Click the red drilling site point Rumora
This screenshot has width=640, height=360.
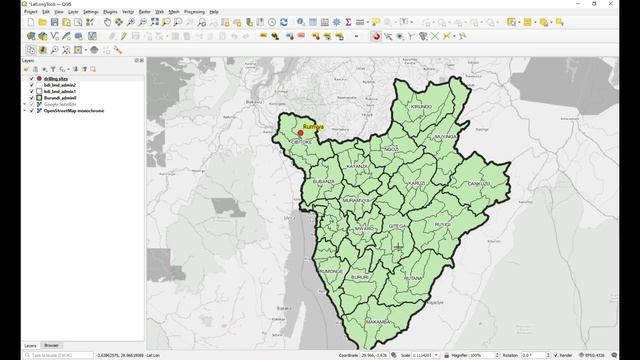[300, 133]
